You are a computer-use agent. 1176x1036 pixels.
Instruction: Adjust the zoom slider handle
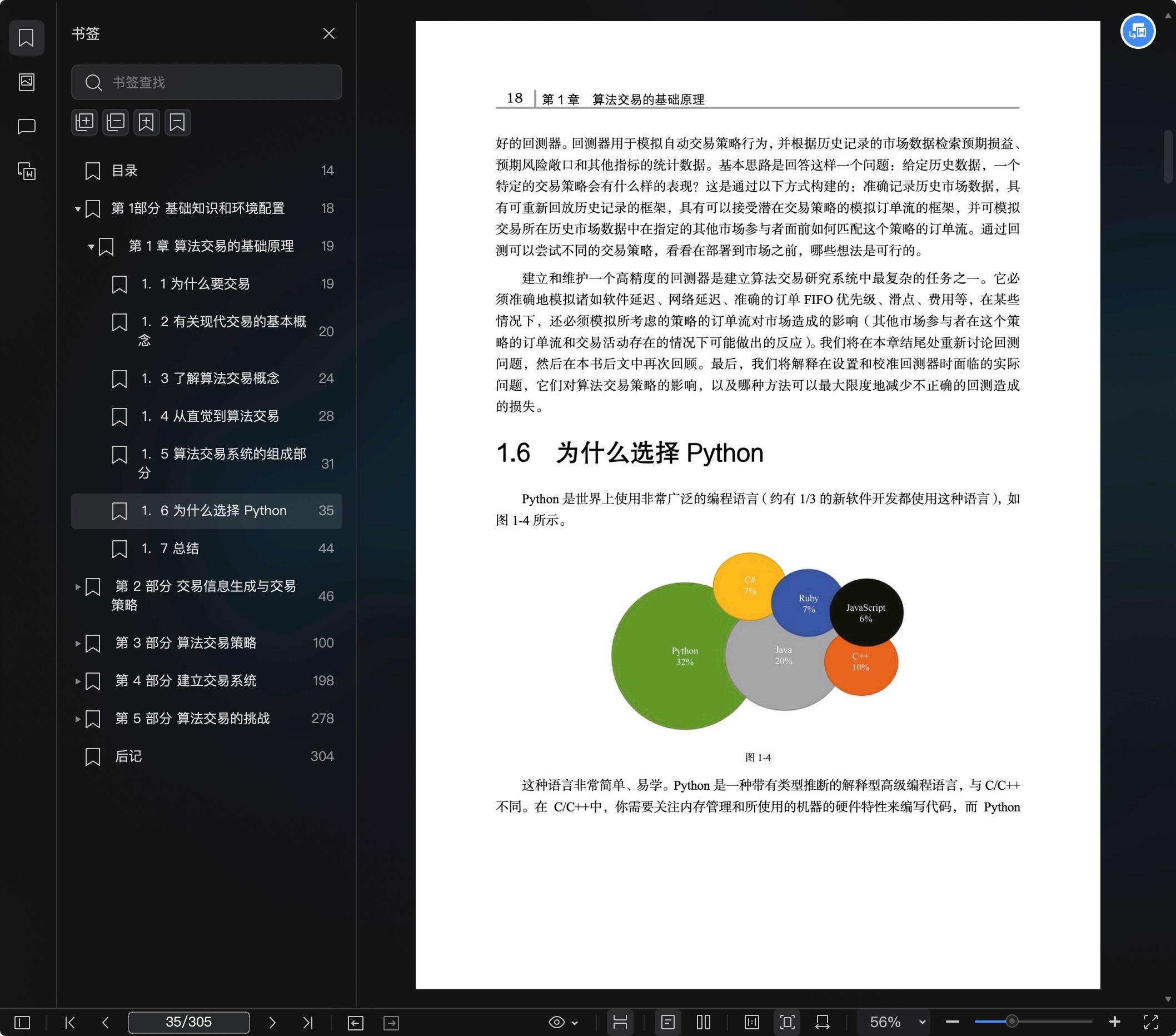1011,1022
